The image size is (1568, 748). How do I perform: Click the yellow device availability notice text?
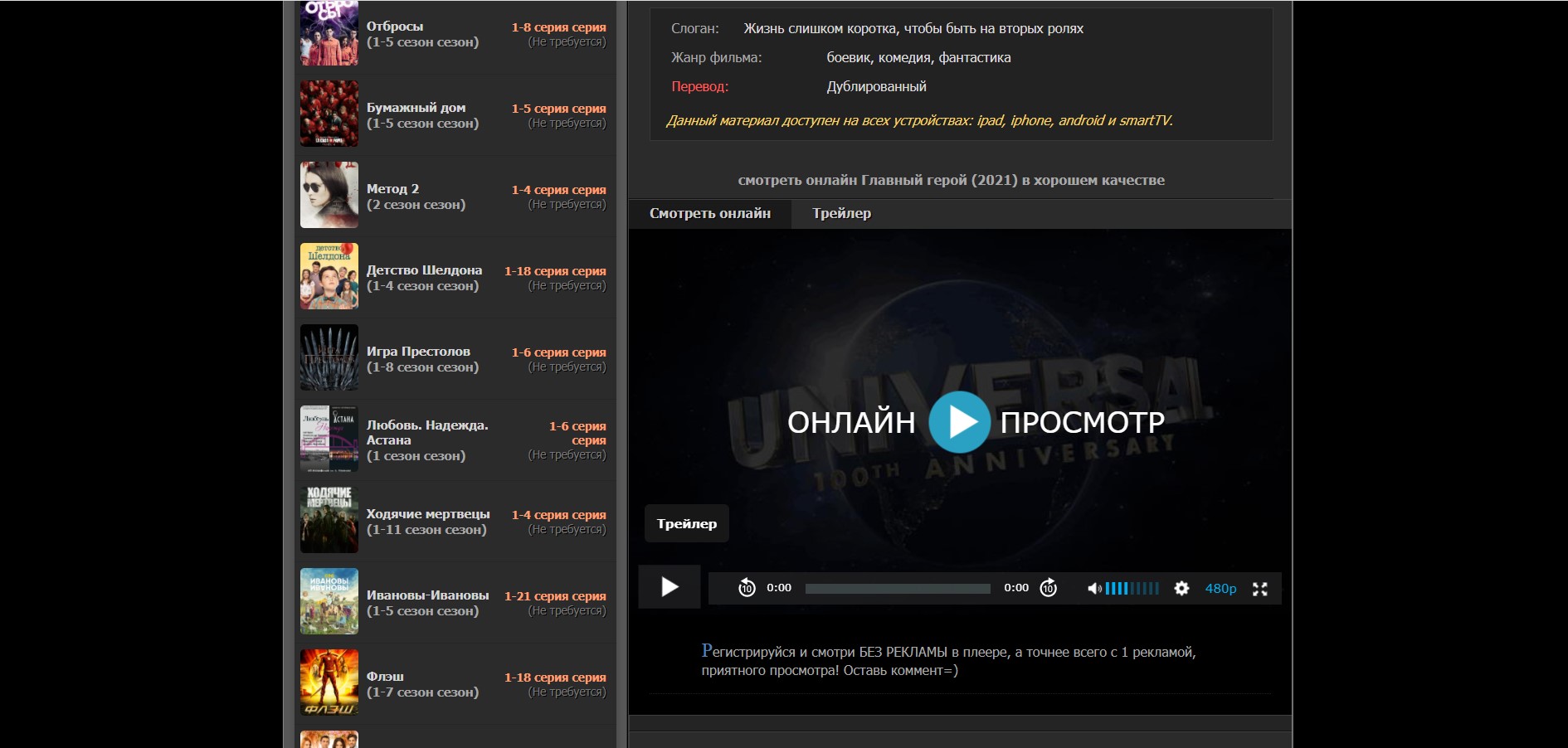click(920, 120)
